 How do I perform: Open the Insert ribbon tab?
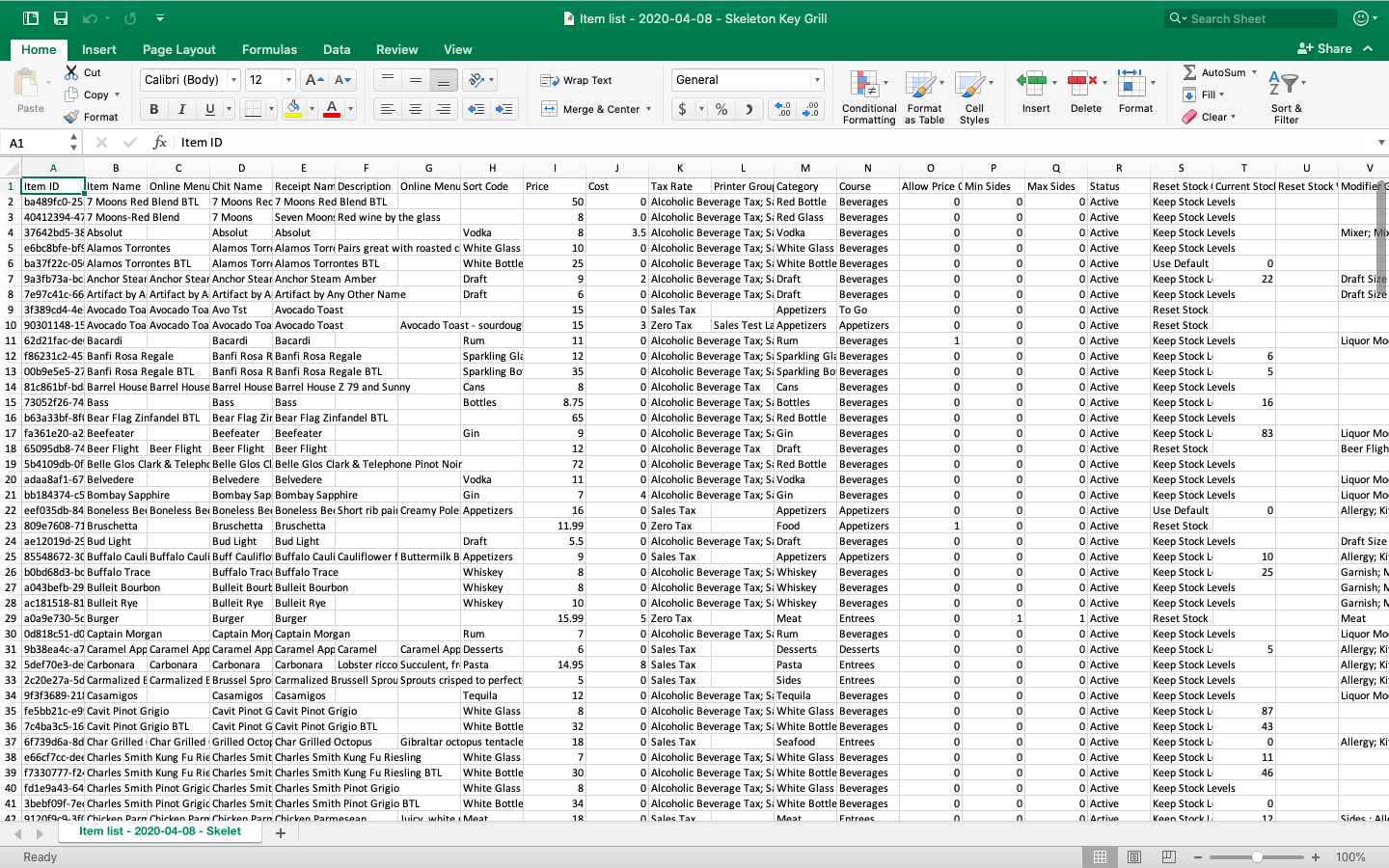[x=98, y=49]
